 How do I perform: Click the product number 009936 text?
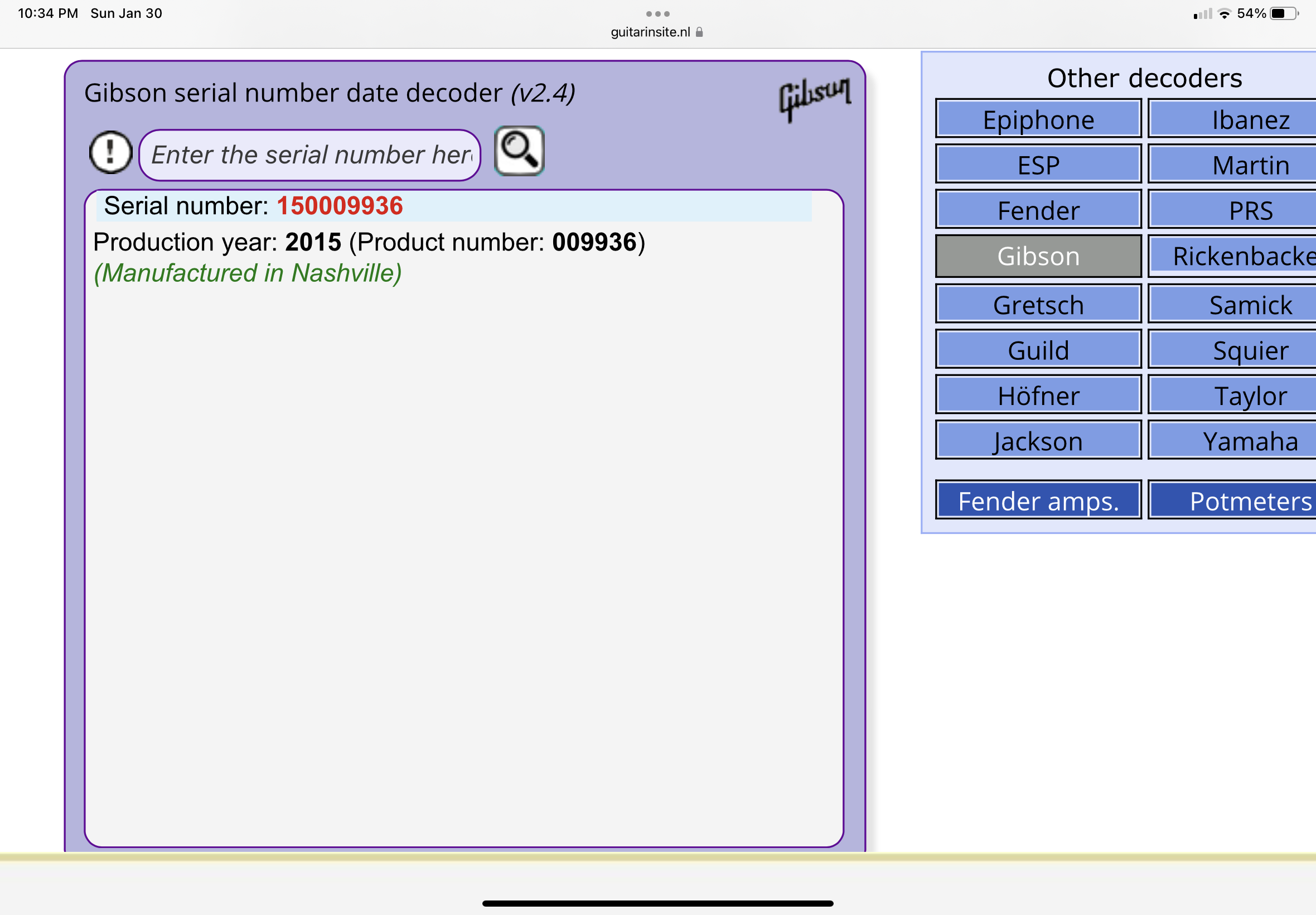click(x=594, y=242)
